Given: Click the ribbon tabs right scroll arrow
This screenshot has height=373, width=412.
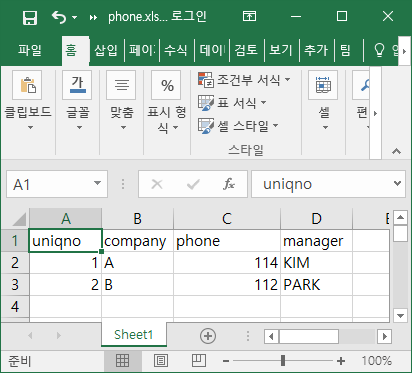Looking at the screenshot, I should click(x=404, y=51).
